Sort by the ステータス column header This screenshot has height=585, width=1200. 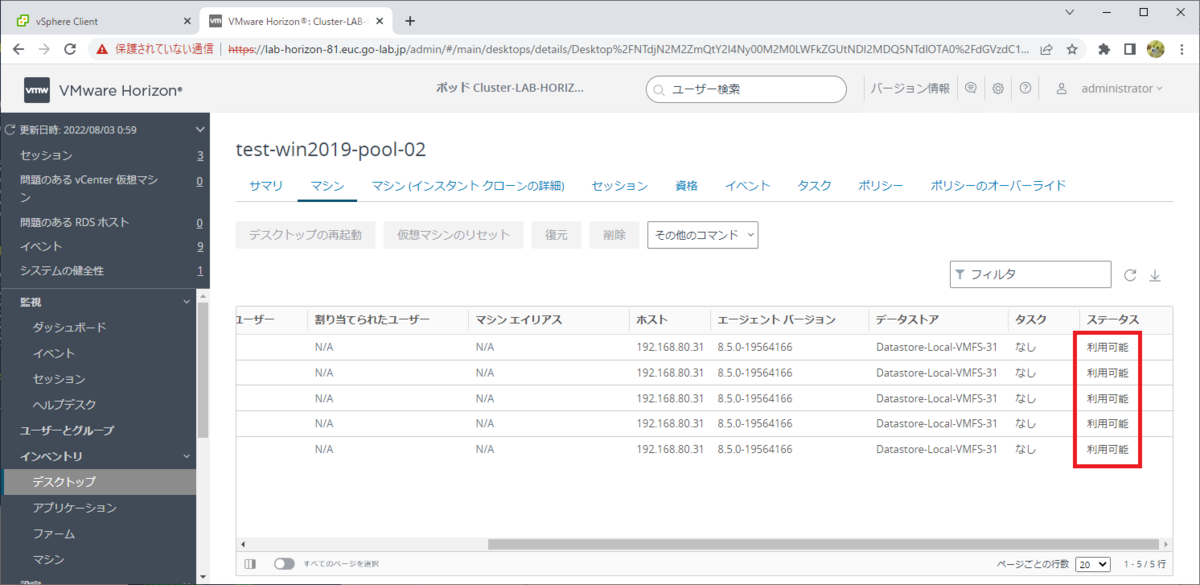point(1113,320)
